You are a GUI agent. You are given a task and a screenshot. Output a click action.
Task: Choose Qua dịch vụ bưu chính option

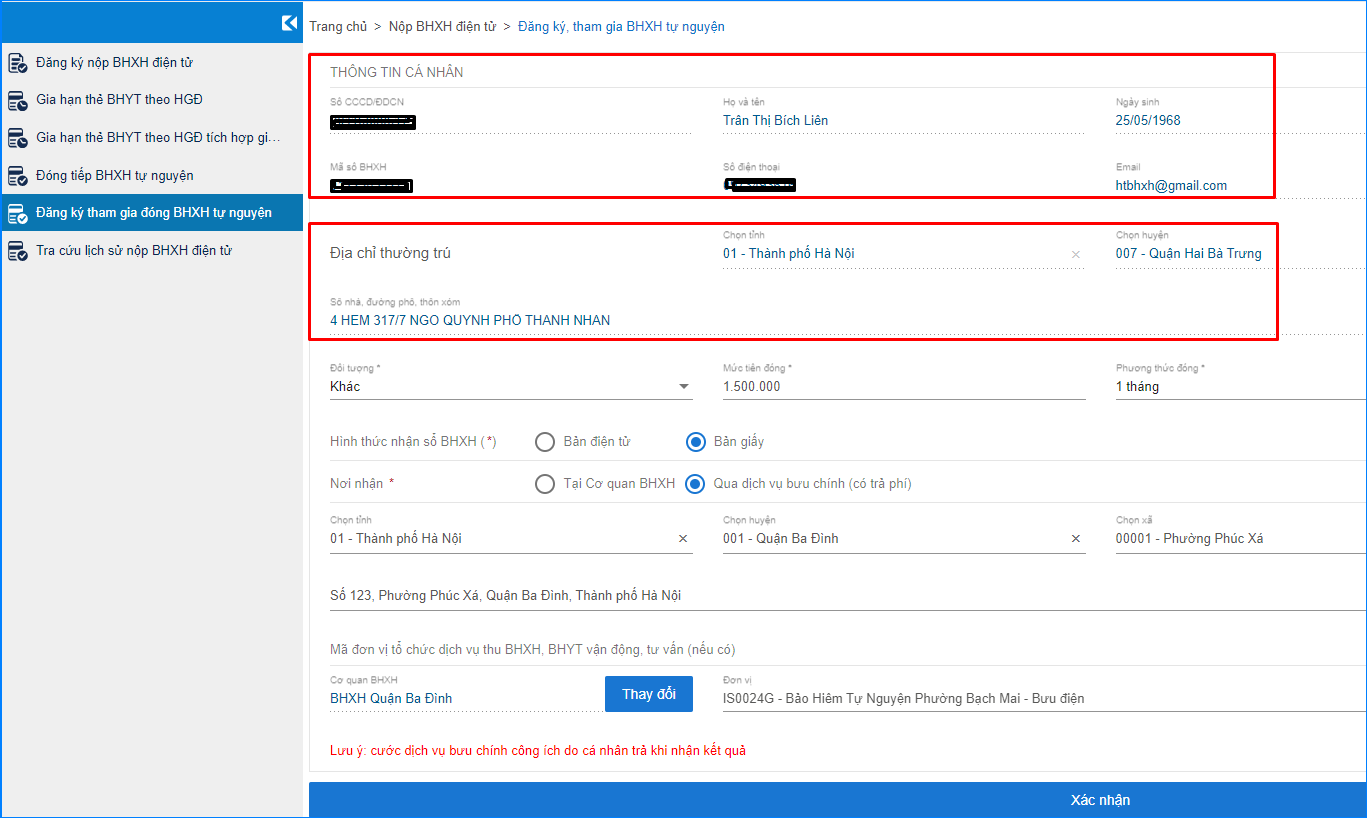[695, 484]
